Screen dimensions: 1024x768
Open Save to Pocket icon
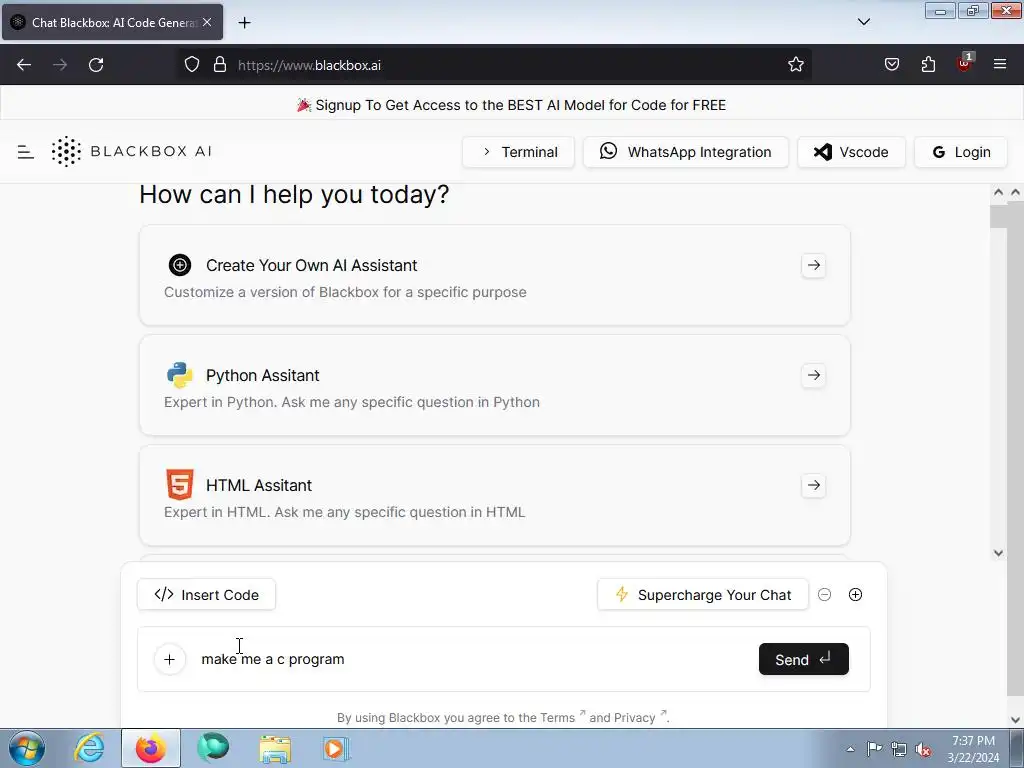(891, 65)
